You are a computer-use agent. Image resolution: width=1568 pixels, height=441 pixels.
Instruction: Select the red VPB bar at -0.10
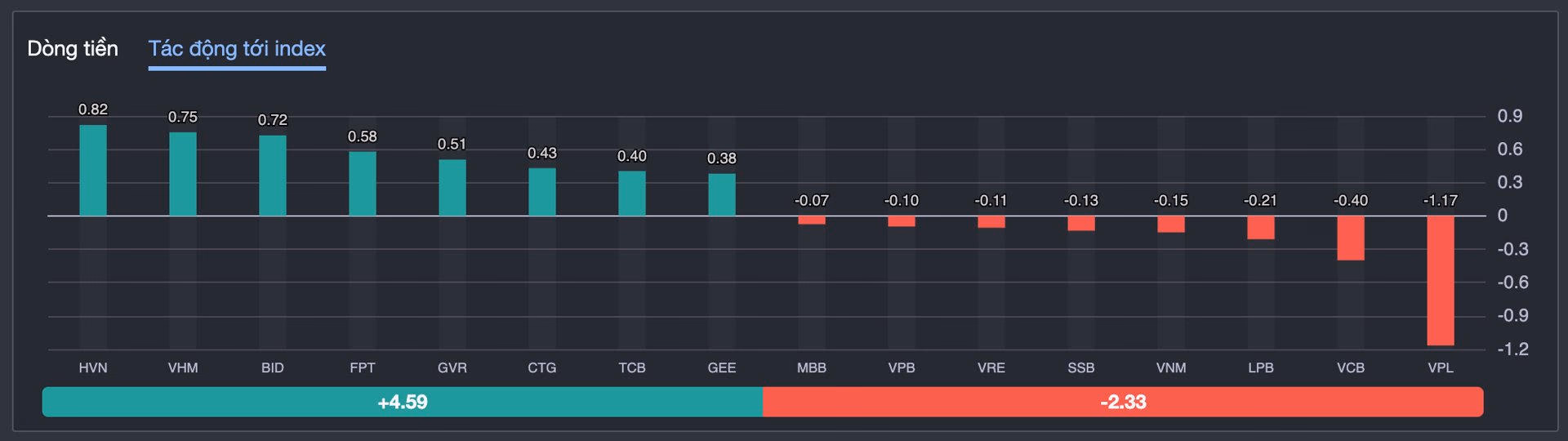pyautogui.click(x=902, y=221)
